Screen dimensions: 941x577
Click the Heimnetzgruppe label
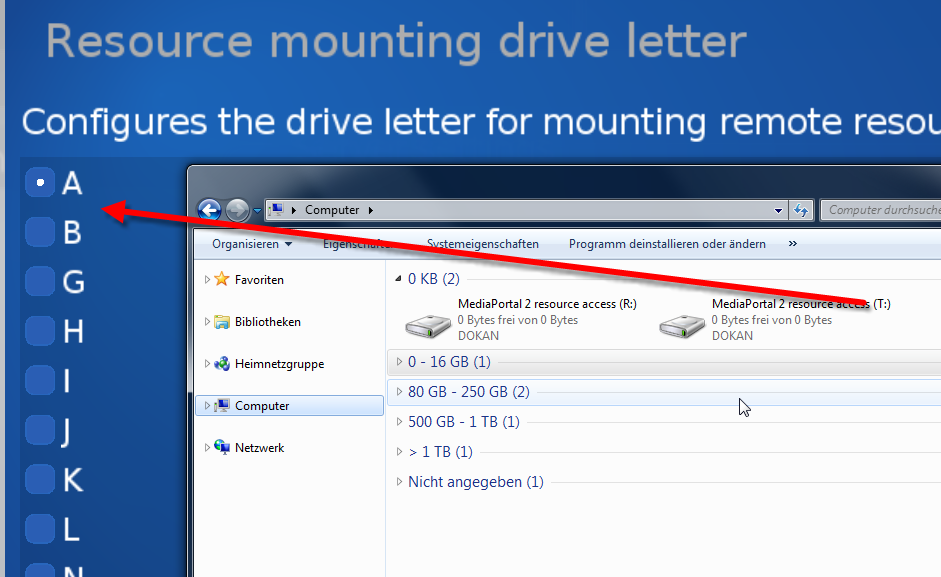pyautogui.click(x=280, y=364)
